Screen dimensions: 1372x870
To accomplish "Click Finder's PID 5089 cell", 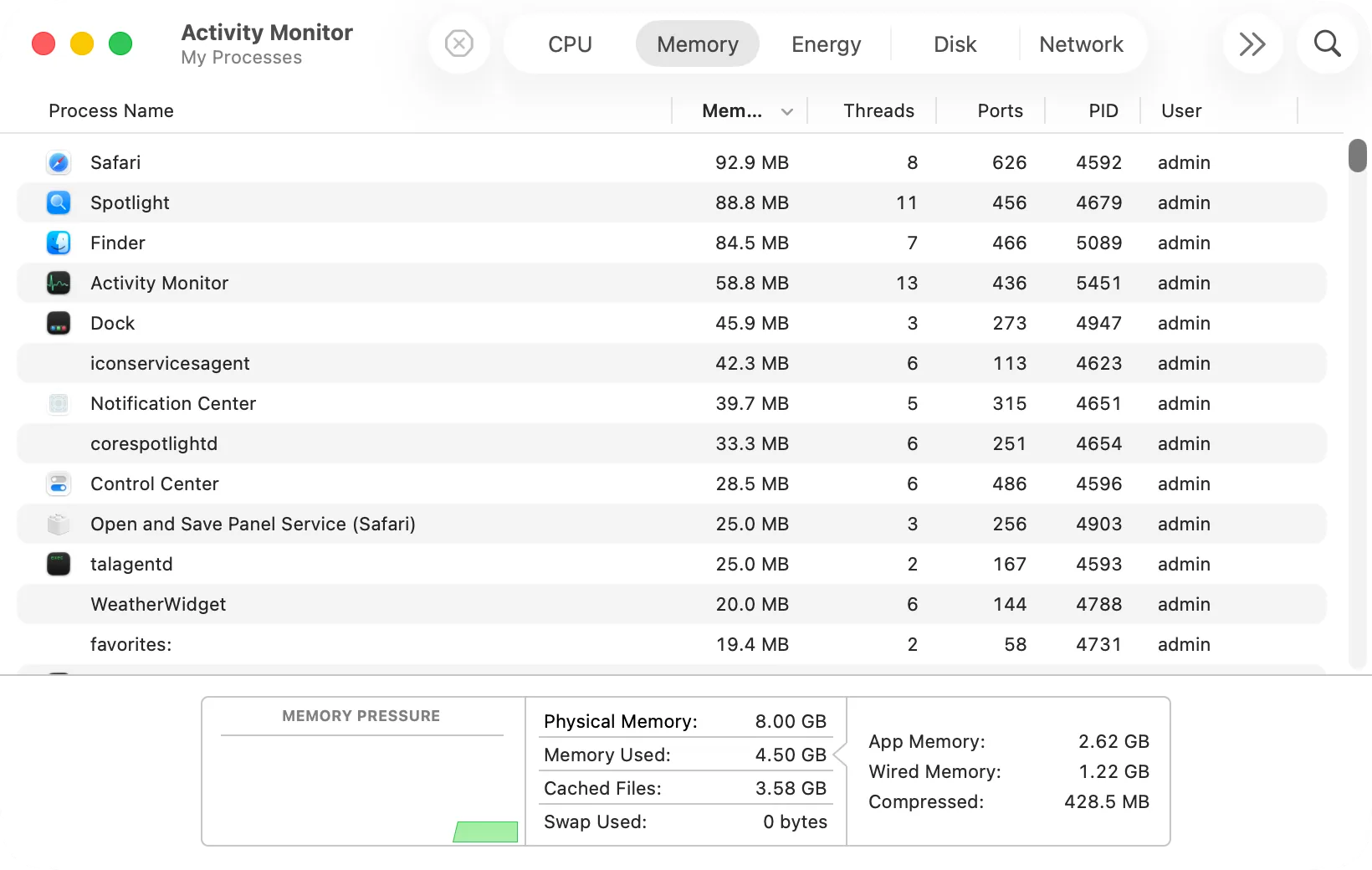I will click(1099, 243).
